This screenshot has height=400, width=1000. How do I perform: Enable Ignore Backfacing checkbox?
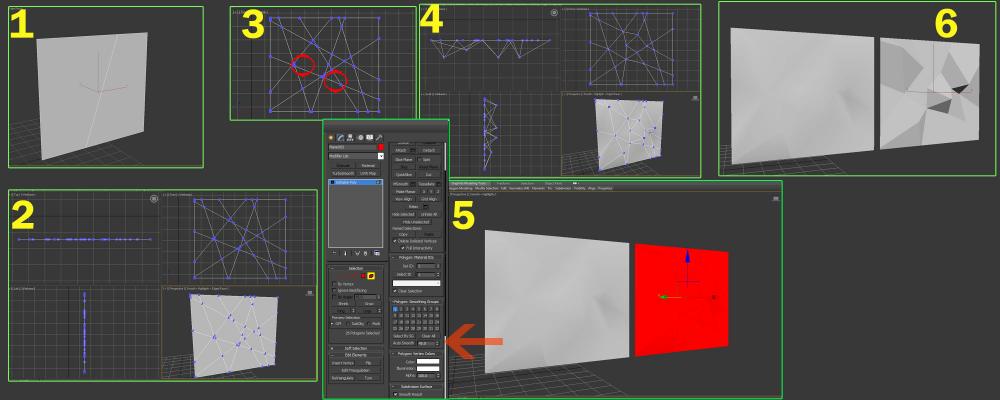tap(334, 290)
